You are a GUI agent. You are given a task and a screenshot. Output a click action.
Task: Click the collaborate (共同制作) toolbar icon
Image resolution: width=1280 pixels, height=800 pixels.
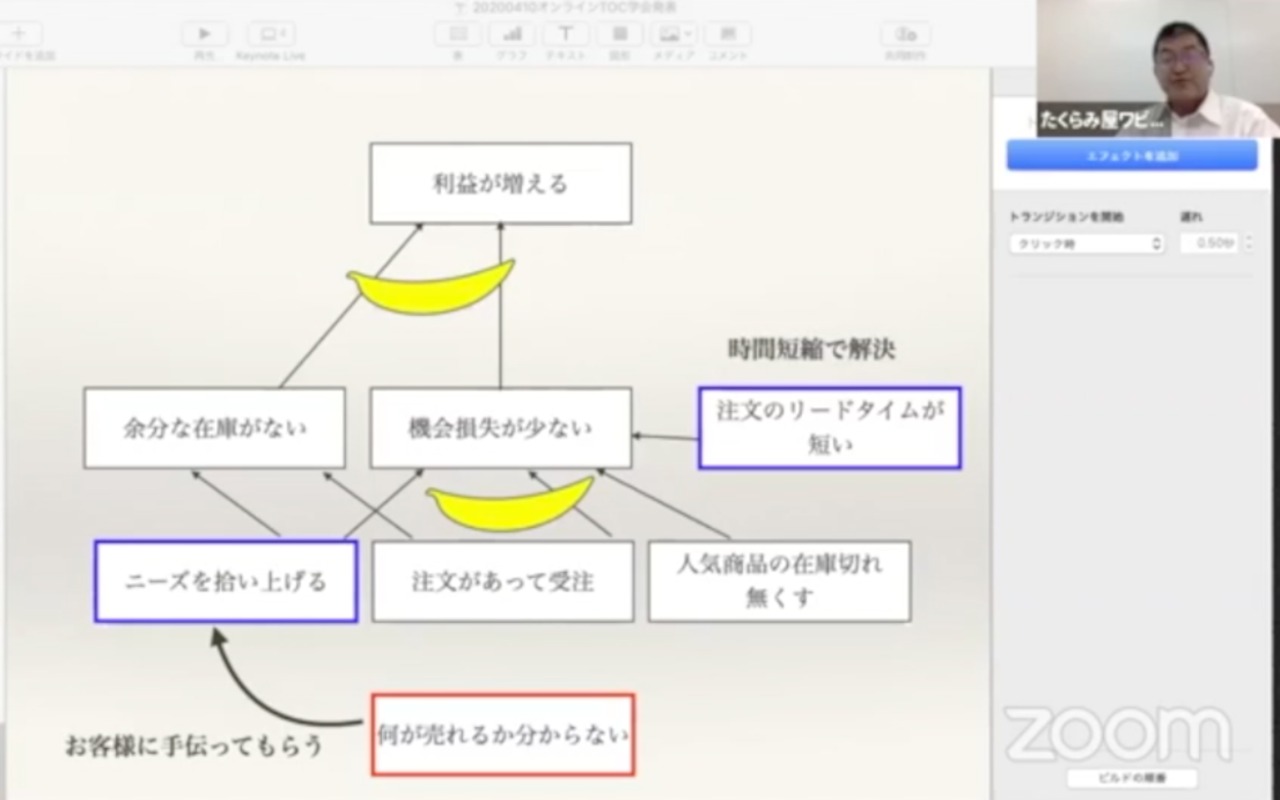coord(905,34)
